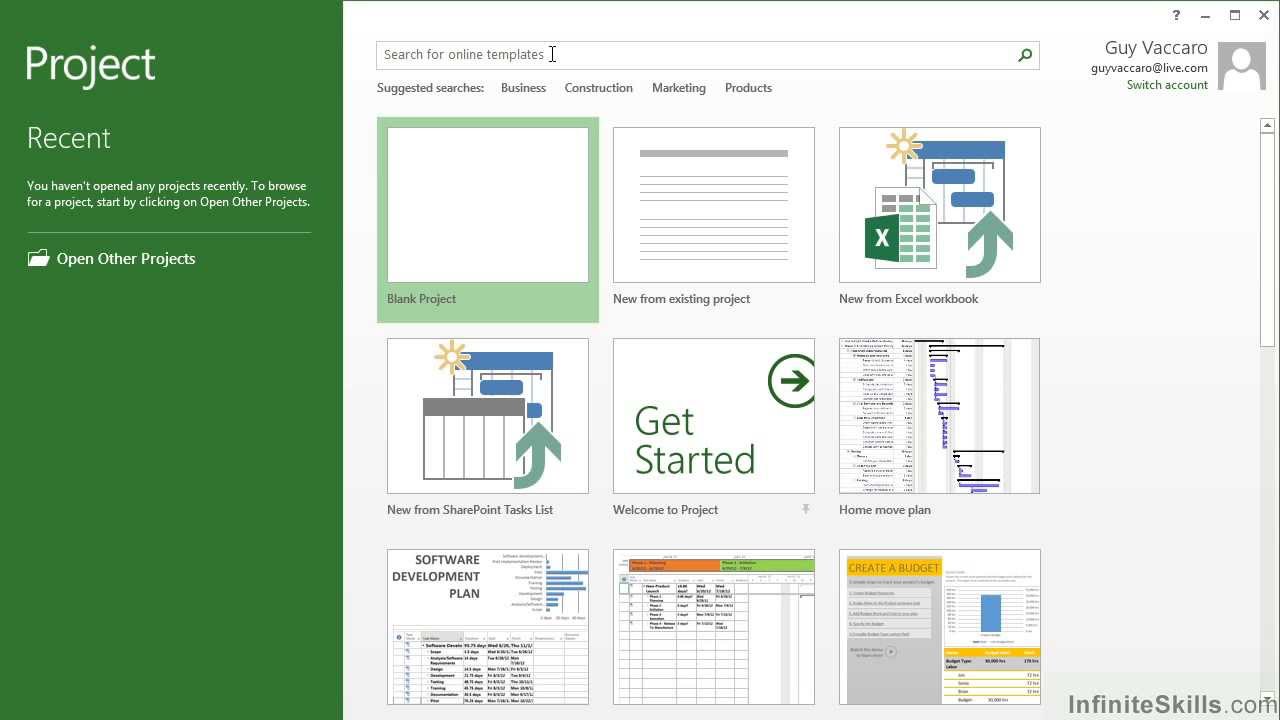This screenshot has height=720, width=1280.
Task: Click the vertical scrollbar thumb
Action: (1267, 240)
